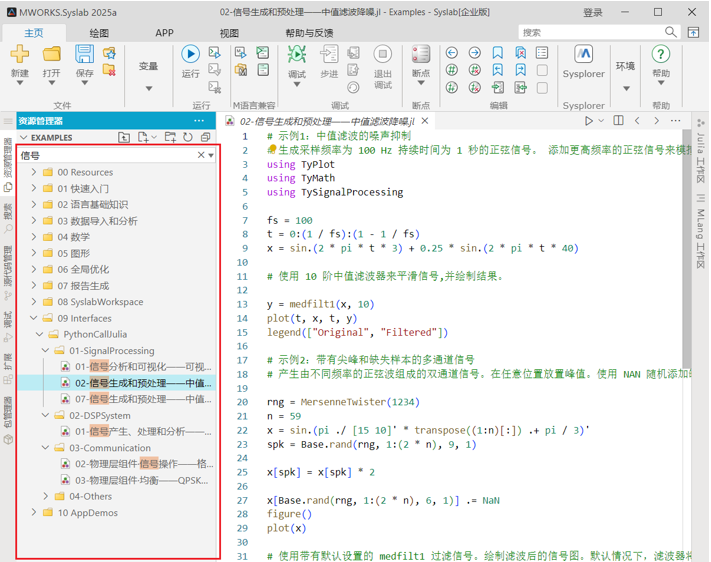The image size is (711, 562).
Task: Click the 打开 (Open) folder icon
Action: coord(51,54)
